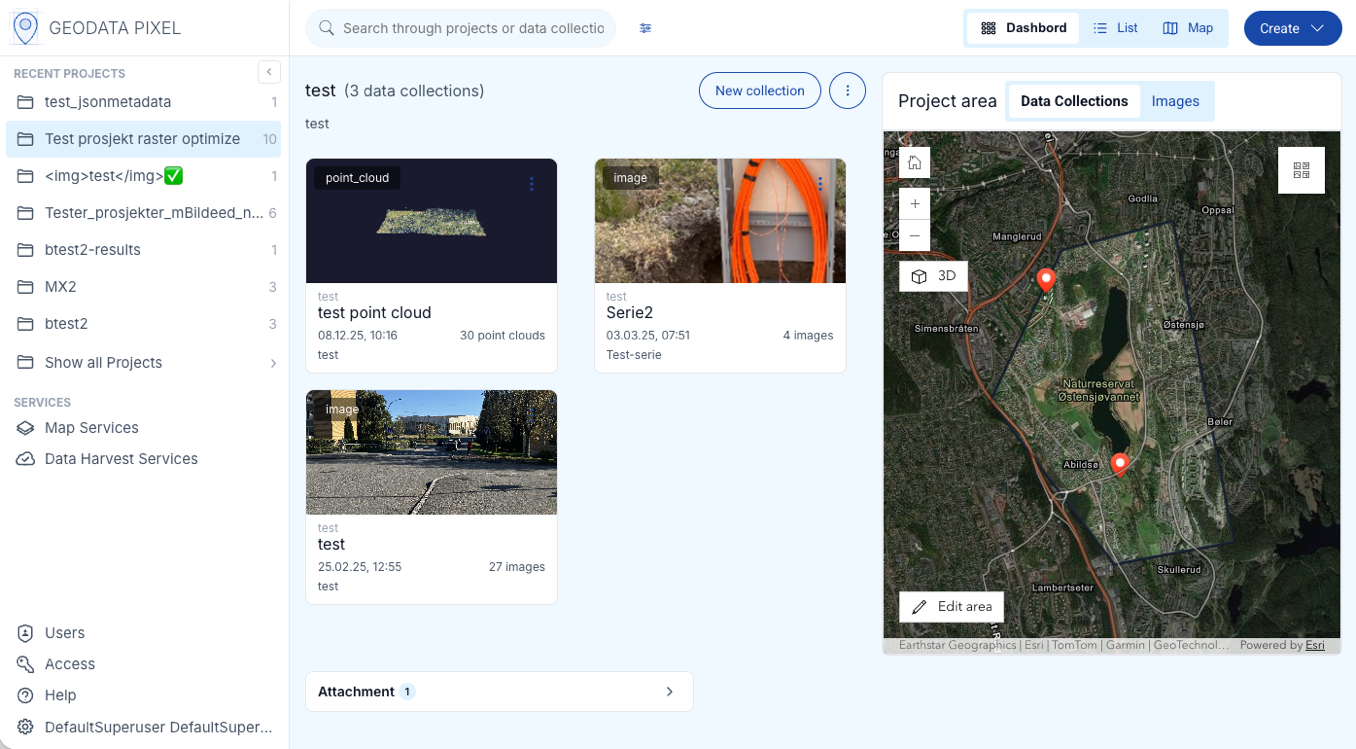Zoom out on the map
Image resolution: width=1356 pixels, height=749 pixels.
(914, 235)
